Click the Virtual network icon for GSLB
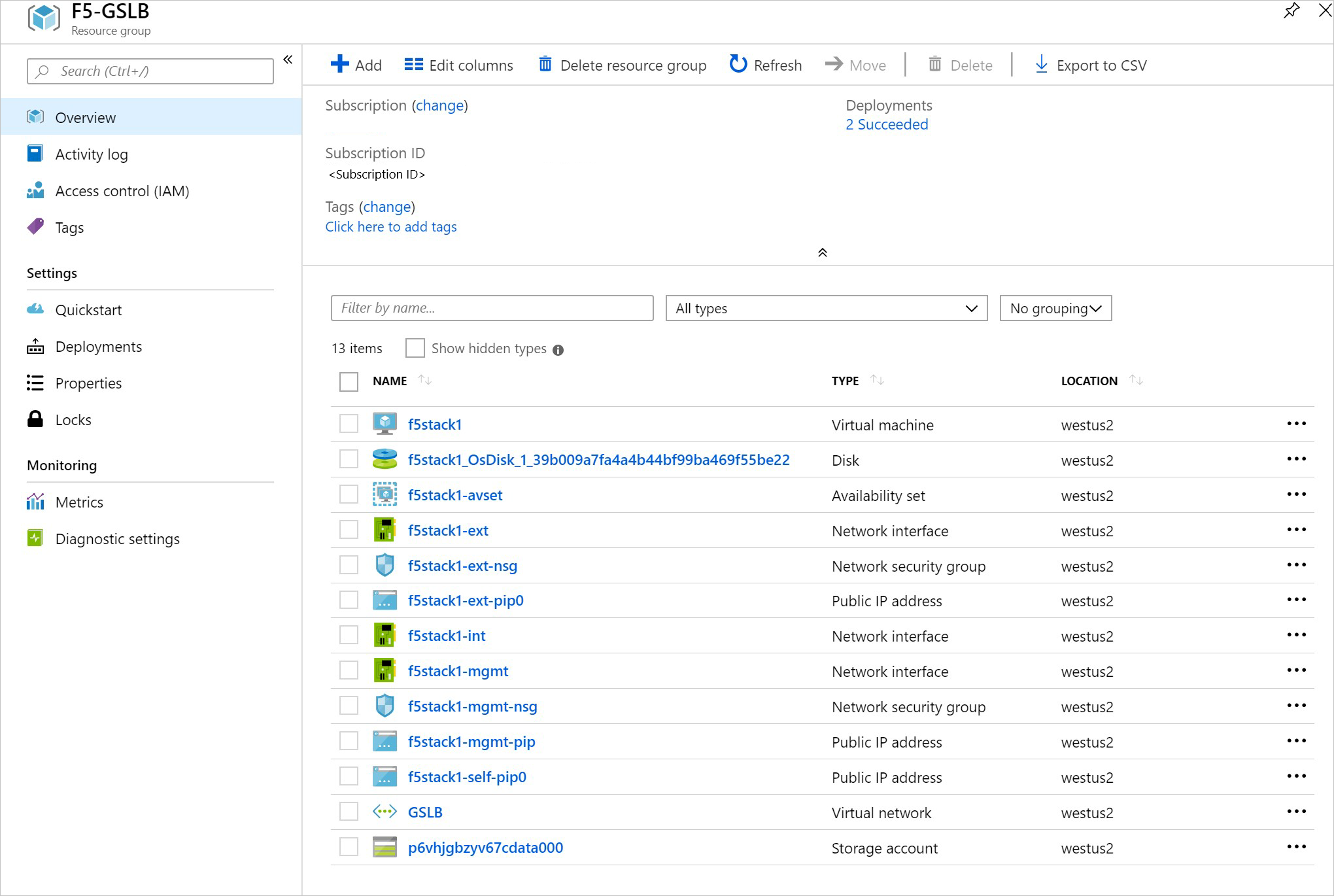1334x896 pixels. tap(385, 812)
